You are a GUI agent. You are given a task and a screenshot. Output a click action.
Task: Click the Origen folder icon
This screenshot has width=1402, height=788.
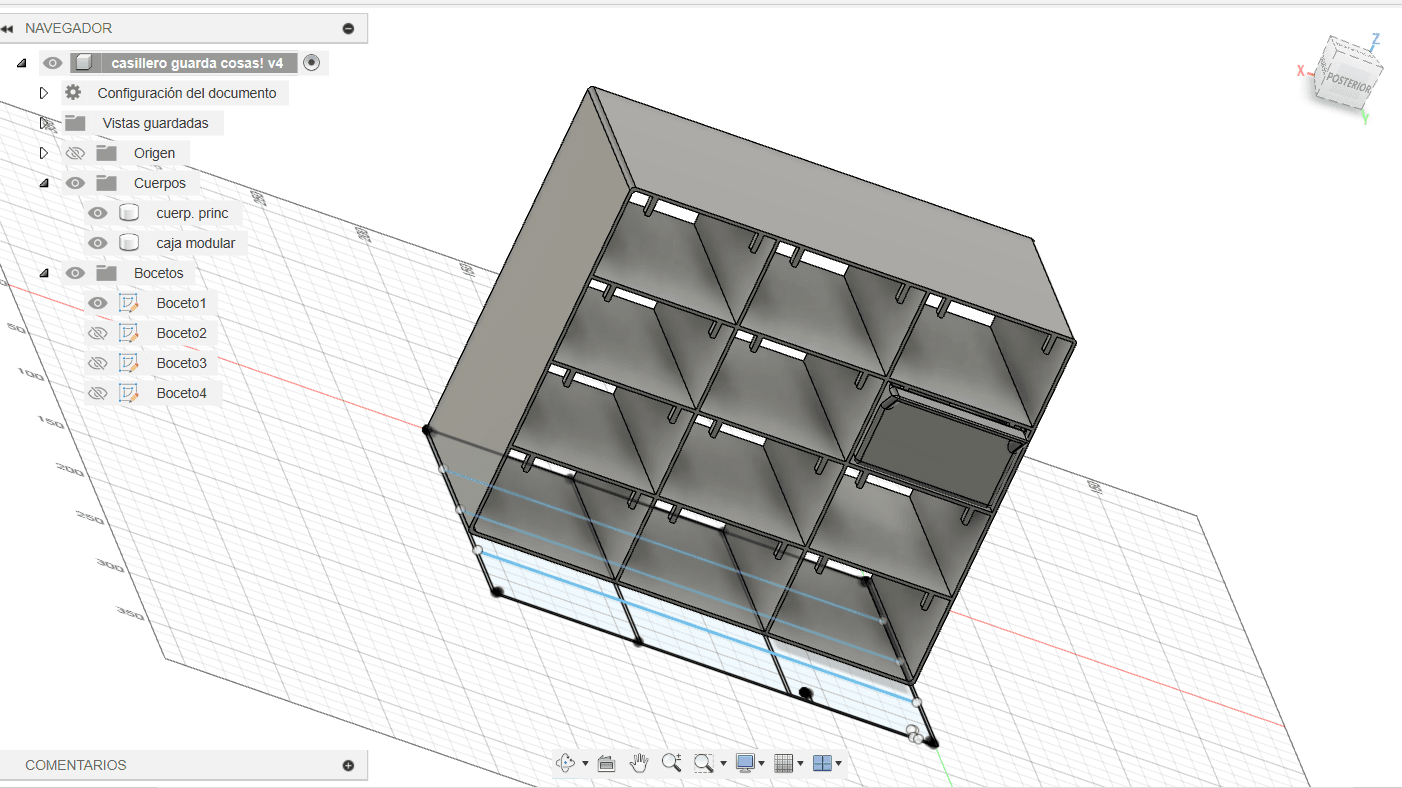point(106,153)
